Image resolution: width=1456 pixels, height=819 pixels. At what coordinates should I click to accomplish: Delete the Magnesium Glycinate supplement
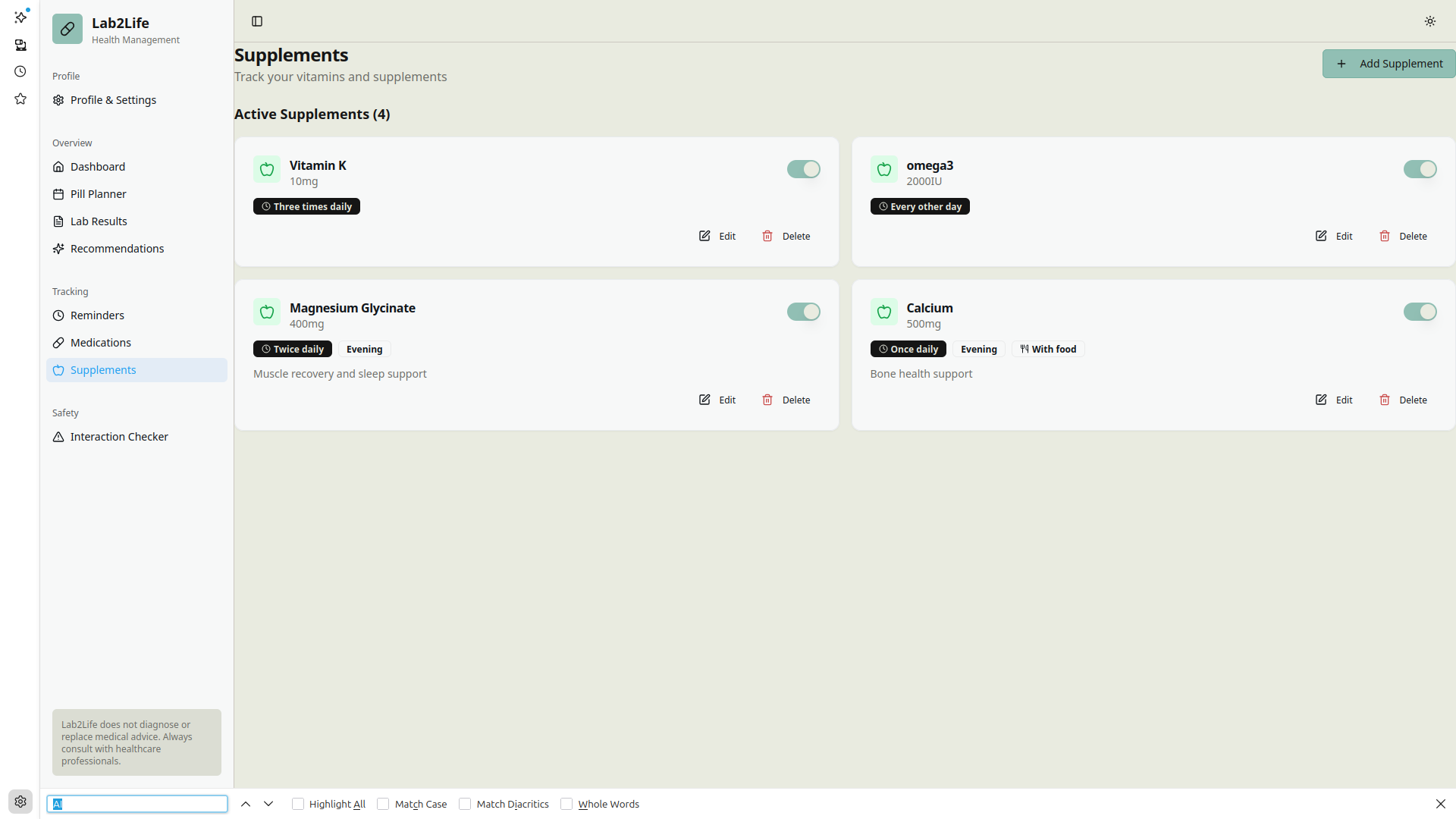[x=786, y=400]
